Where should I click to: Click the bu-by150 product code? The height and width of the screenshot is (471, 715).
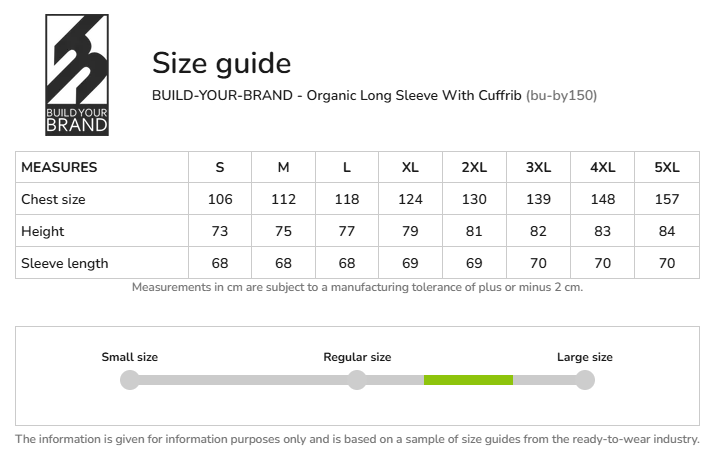561,96
